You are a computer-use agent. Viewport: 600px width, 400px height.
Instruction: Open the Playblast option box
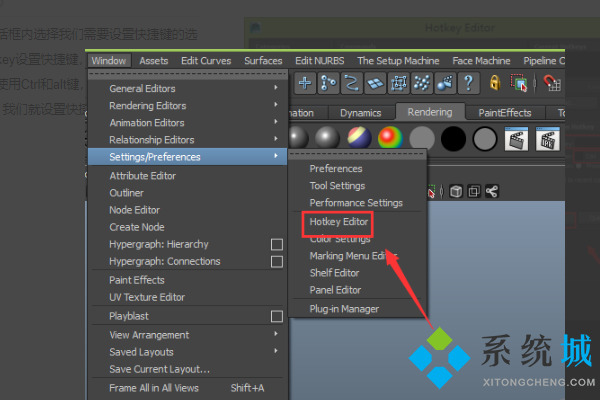(x=277, y=316)
